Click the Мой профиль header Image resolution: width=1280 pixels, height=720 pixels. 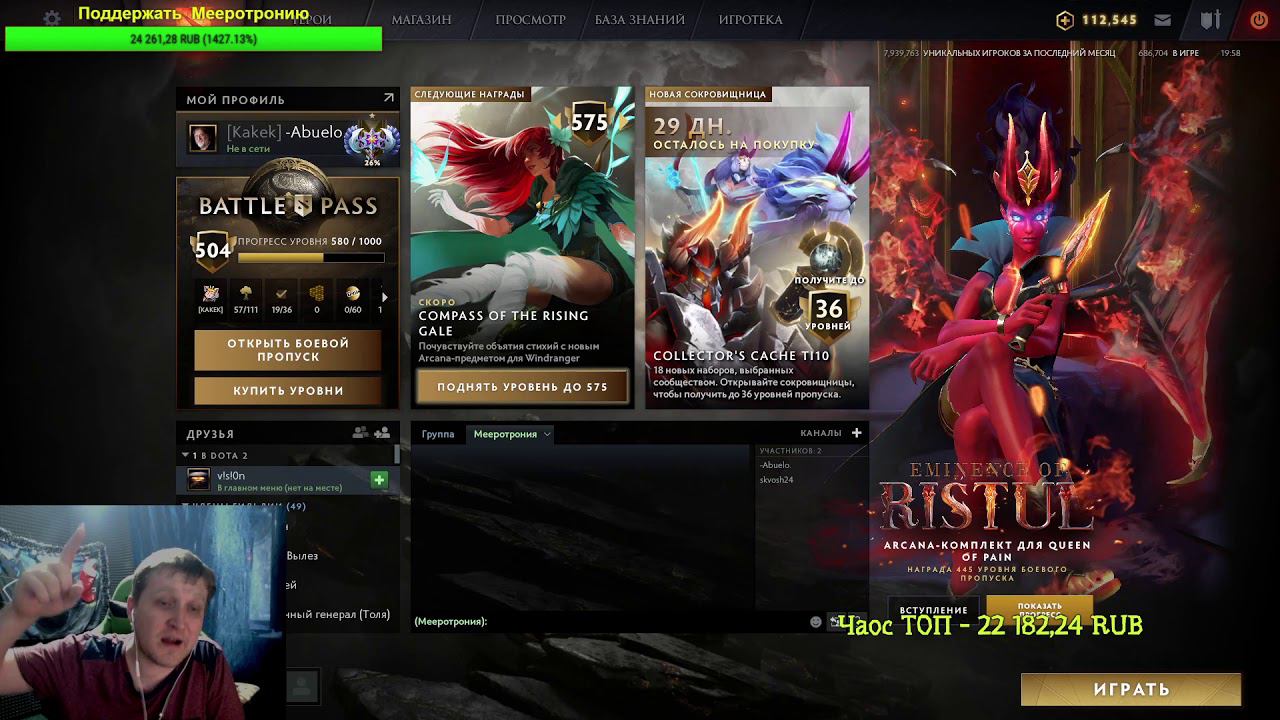[x=236, y=100]
